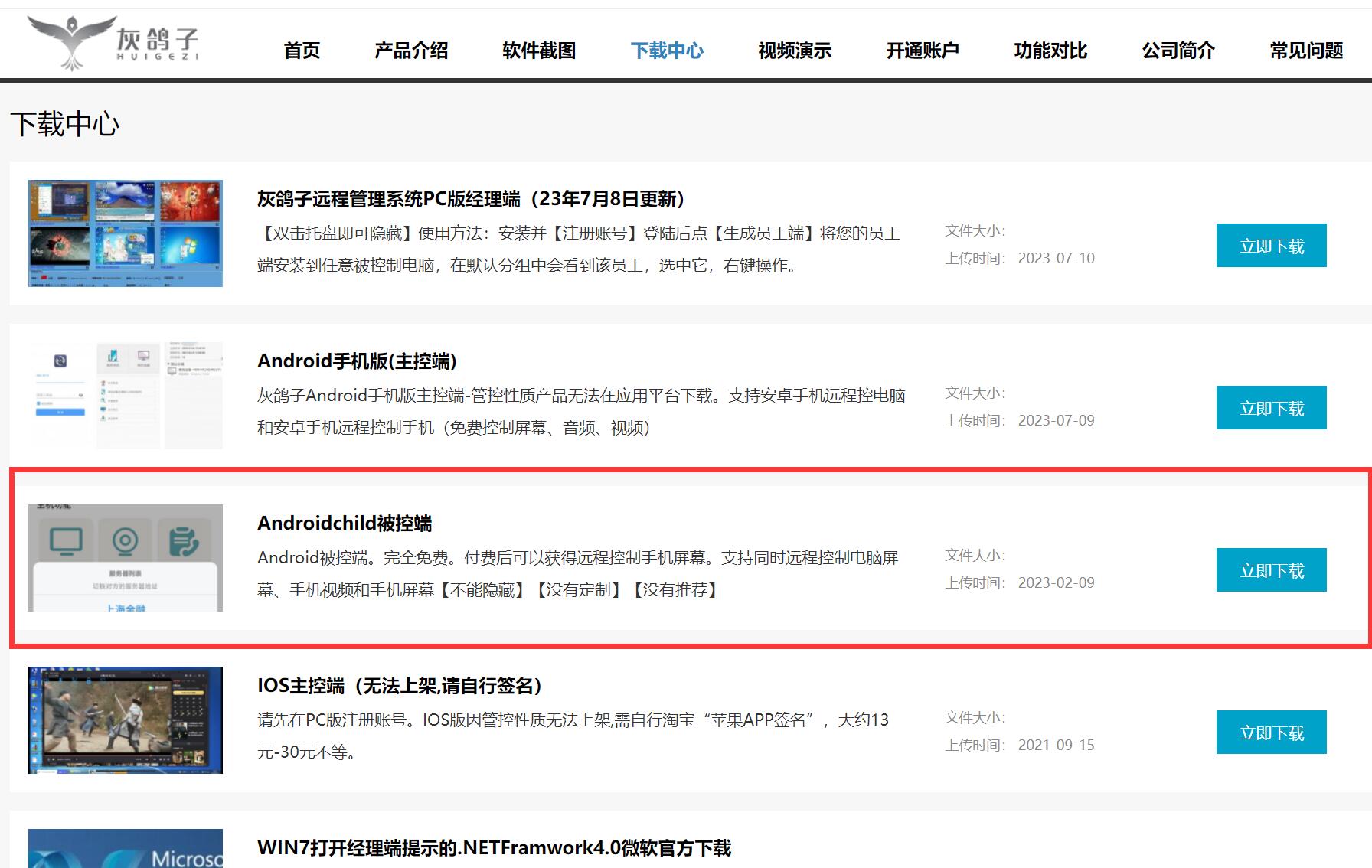Screen dimensions: 1372x868
Task: Visit 公司简介 from the navigation bar
Action: [x=1178, y=51]
